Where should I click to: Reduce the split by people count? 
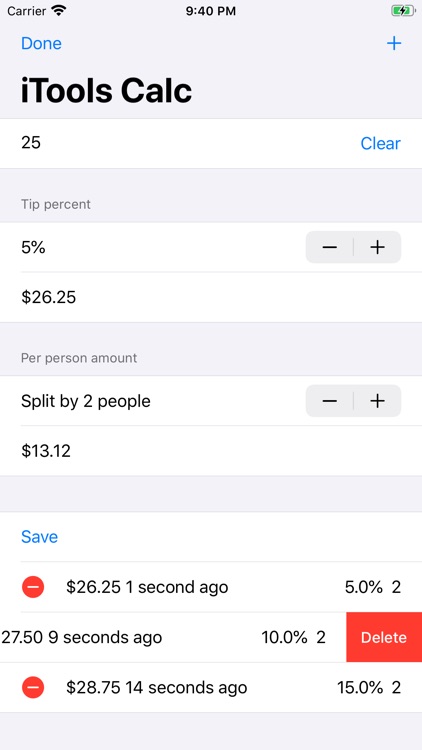tap(330, 401)
